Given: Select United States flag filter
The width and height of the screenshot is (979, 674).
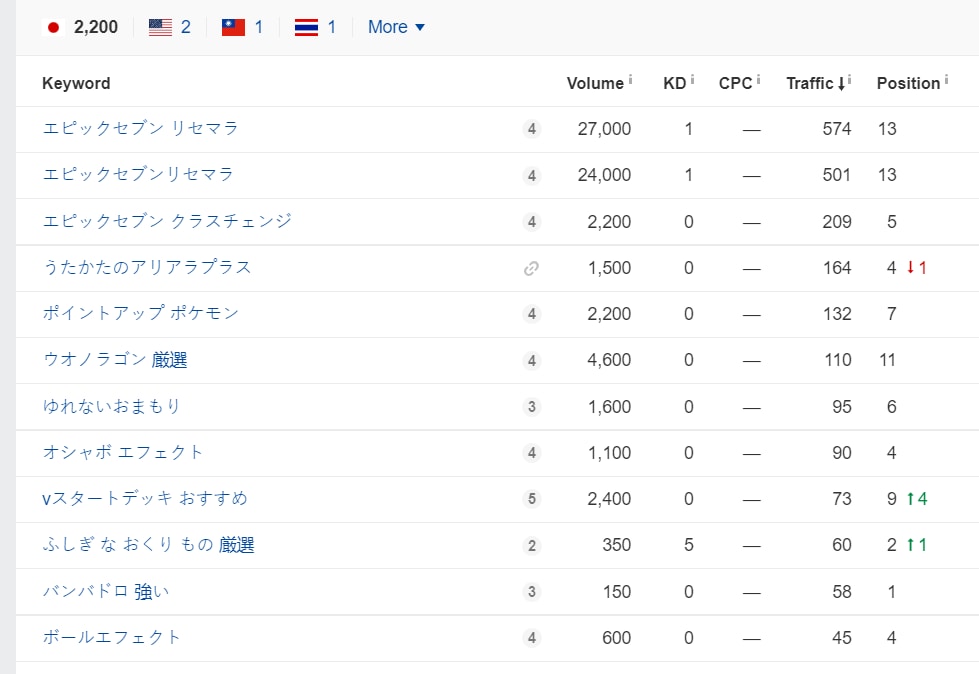Looking at the screenshot, I should point(170,27).
